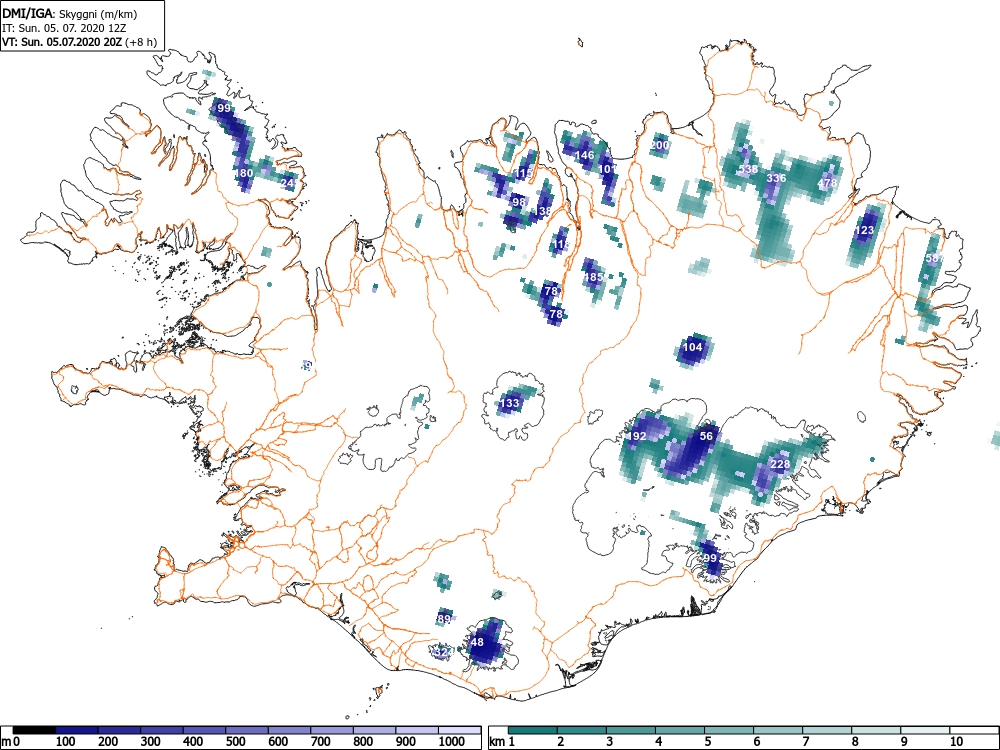
Task: Click the 115 map label
Action: tap(524, 173)
